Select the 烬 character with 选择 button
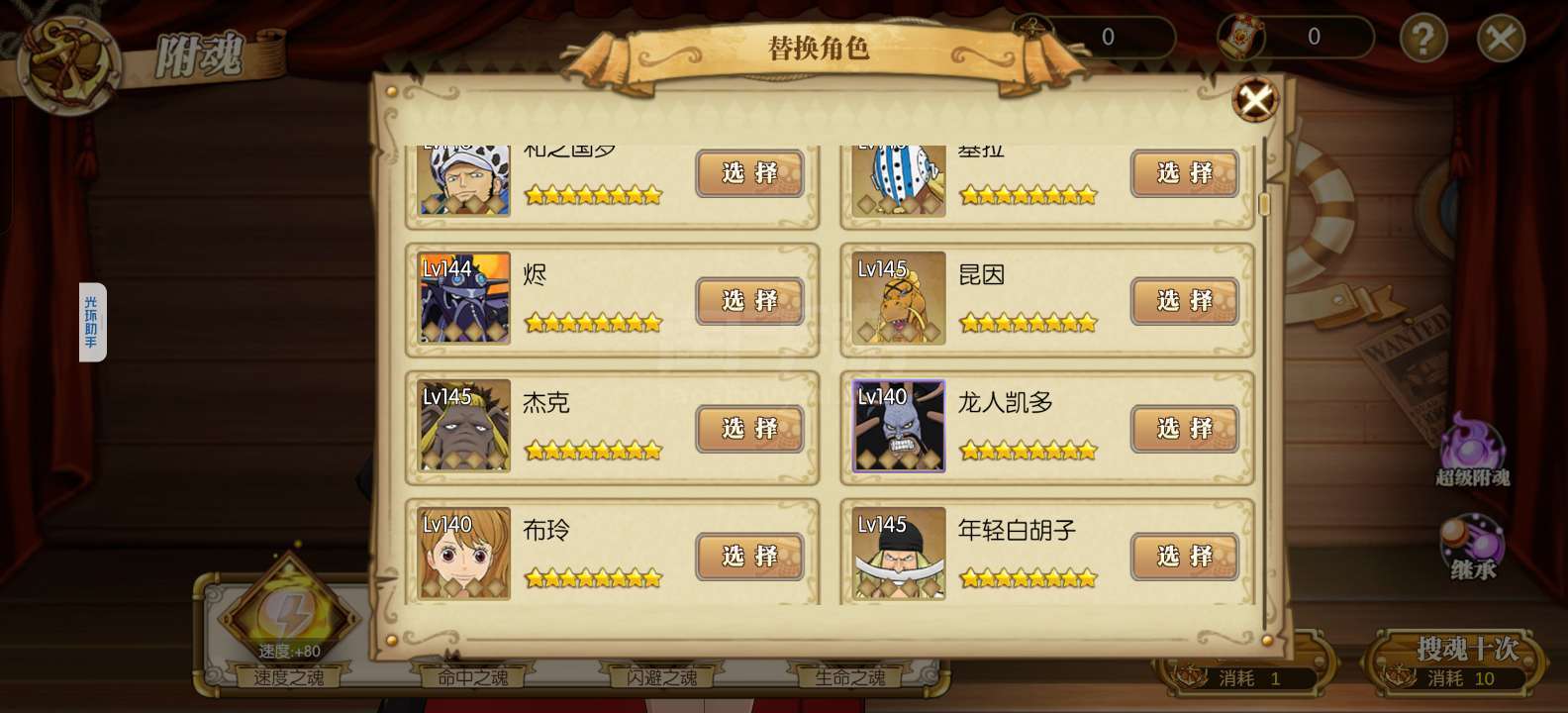Viewport: 1568px width, 713px height. click(x=749, y=301)
